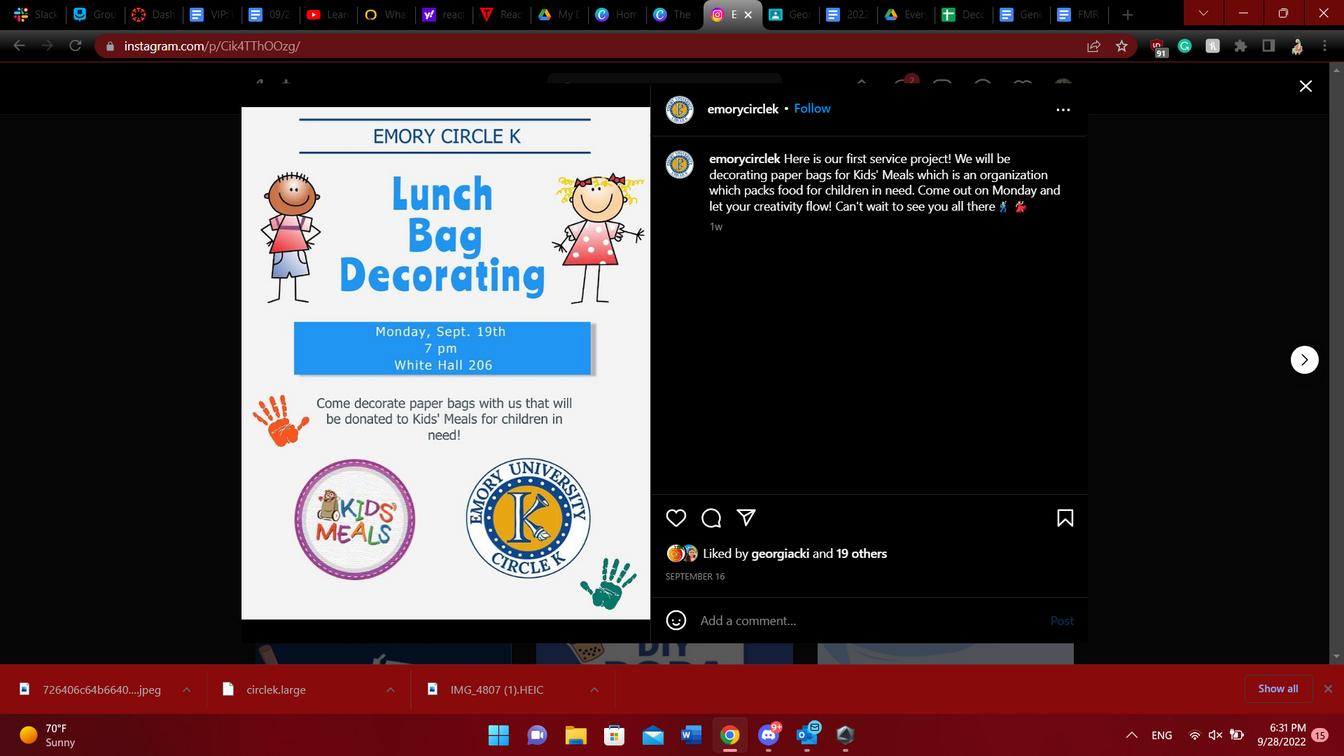This screenshot has width=1344, height=756.
Task: Like the post with the heart icon
Action: pyautogui.click(x=676, y=518)
